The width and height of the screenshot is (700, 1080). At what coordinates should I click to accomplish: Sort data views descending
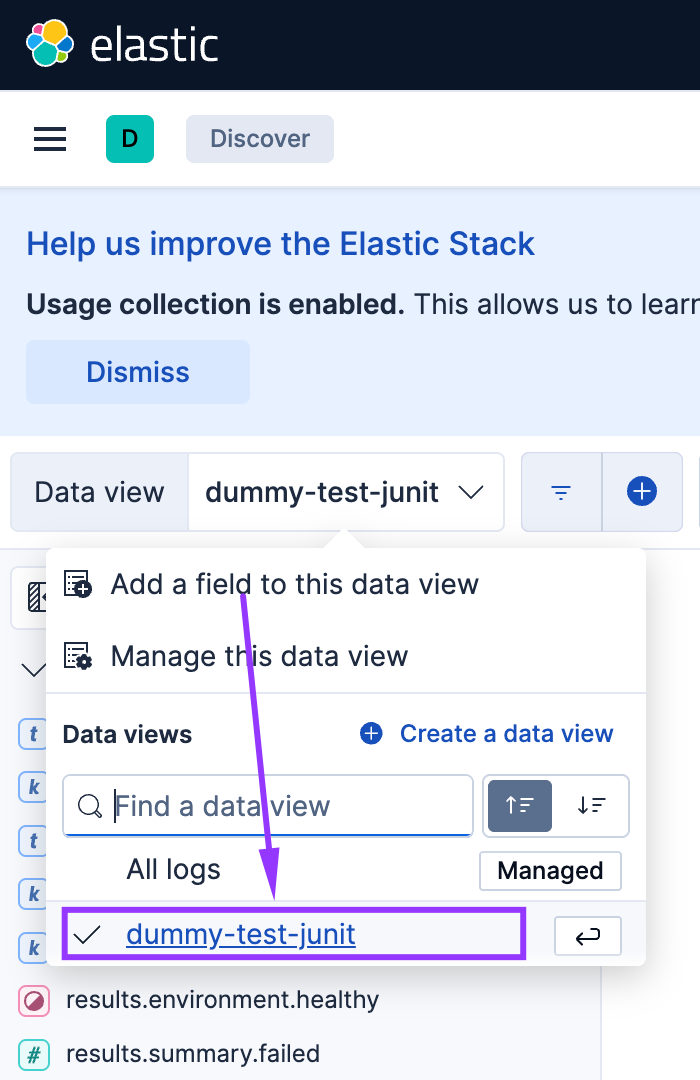tap(591, 806)
